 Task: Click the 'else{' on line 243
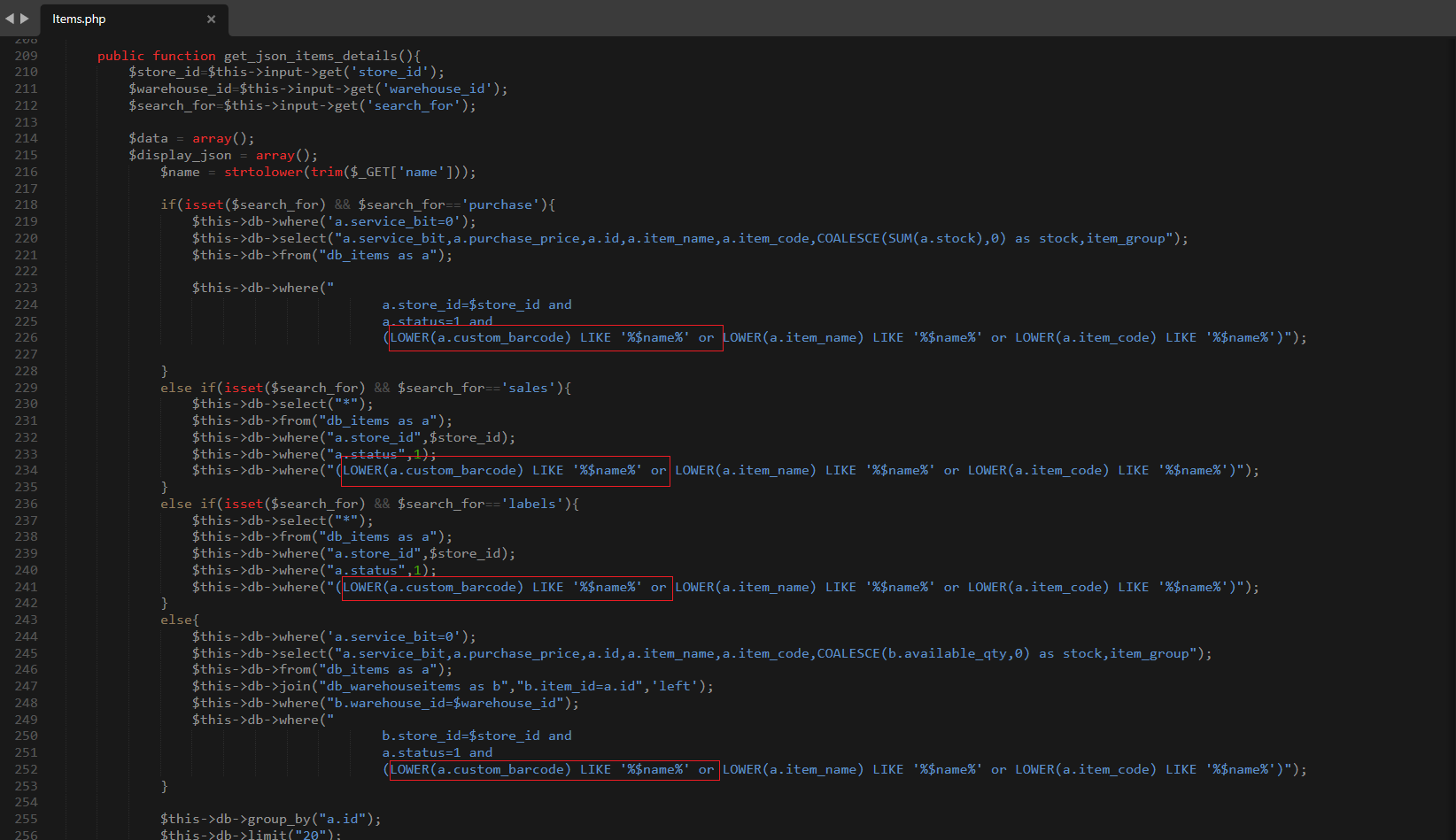[180, 620]
